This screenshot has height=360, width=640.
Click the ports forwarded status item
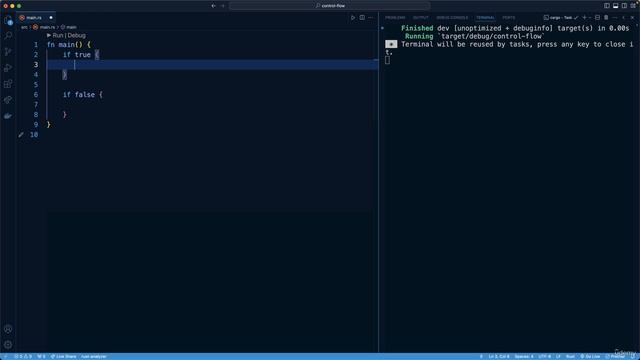41,356
